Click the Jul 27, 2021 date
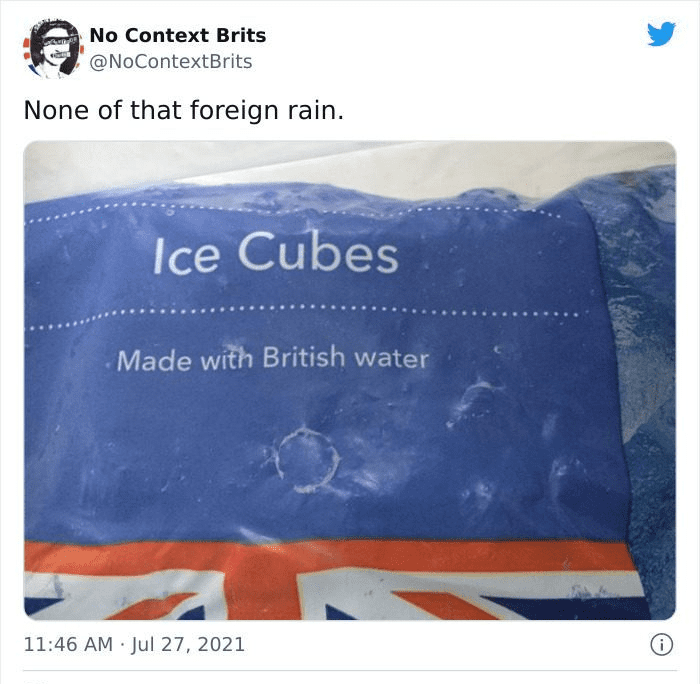Screen dimensions: 700x684 pos(188,644)
